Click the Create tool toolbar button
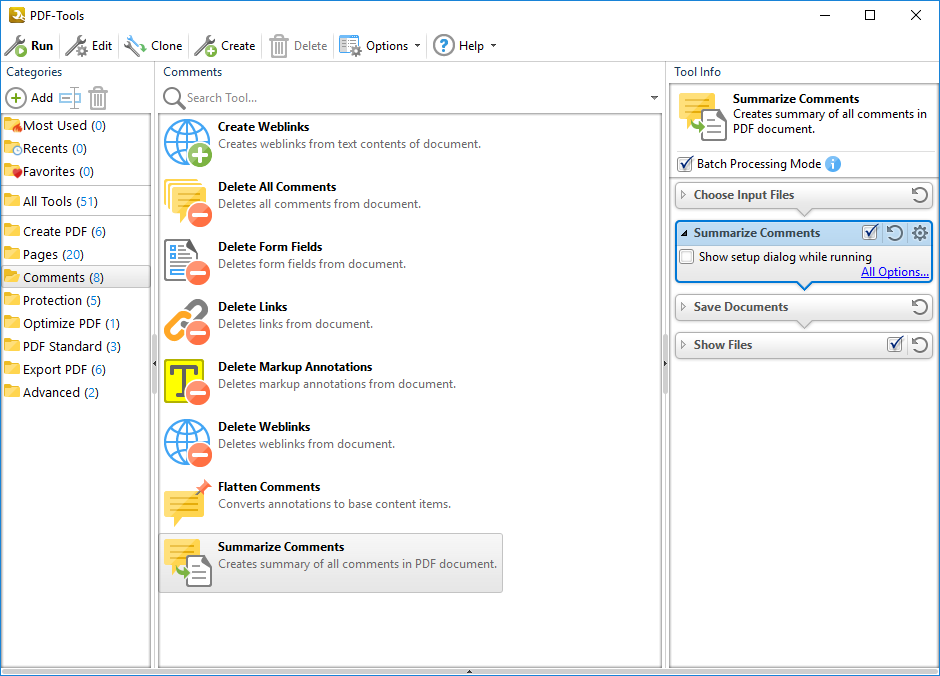The height and width of the screenshot is (676, 940). (x=225, y=46)
